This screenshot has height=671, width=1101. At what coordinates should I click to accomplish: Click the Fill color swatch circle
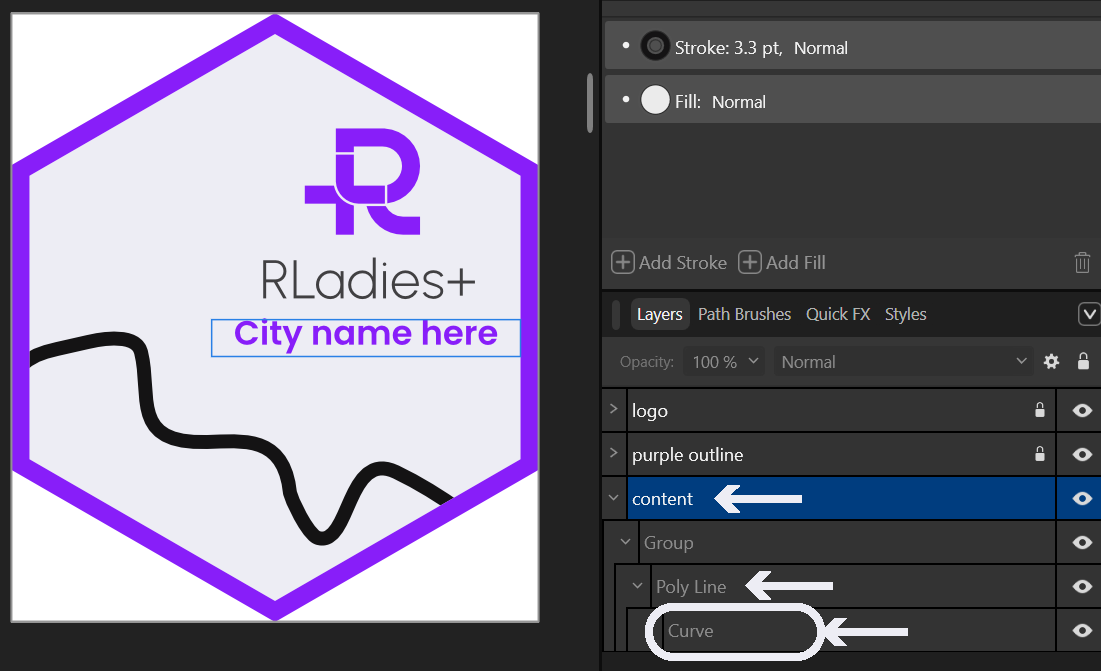click(x=655, y=100)
